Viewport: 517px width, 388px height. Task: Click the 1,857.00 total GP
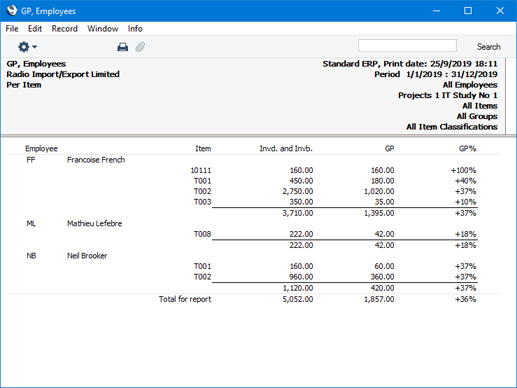click(x=379, y=299)
